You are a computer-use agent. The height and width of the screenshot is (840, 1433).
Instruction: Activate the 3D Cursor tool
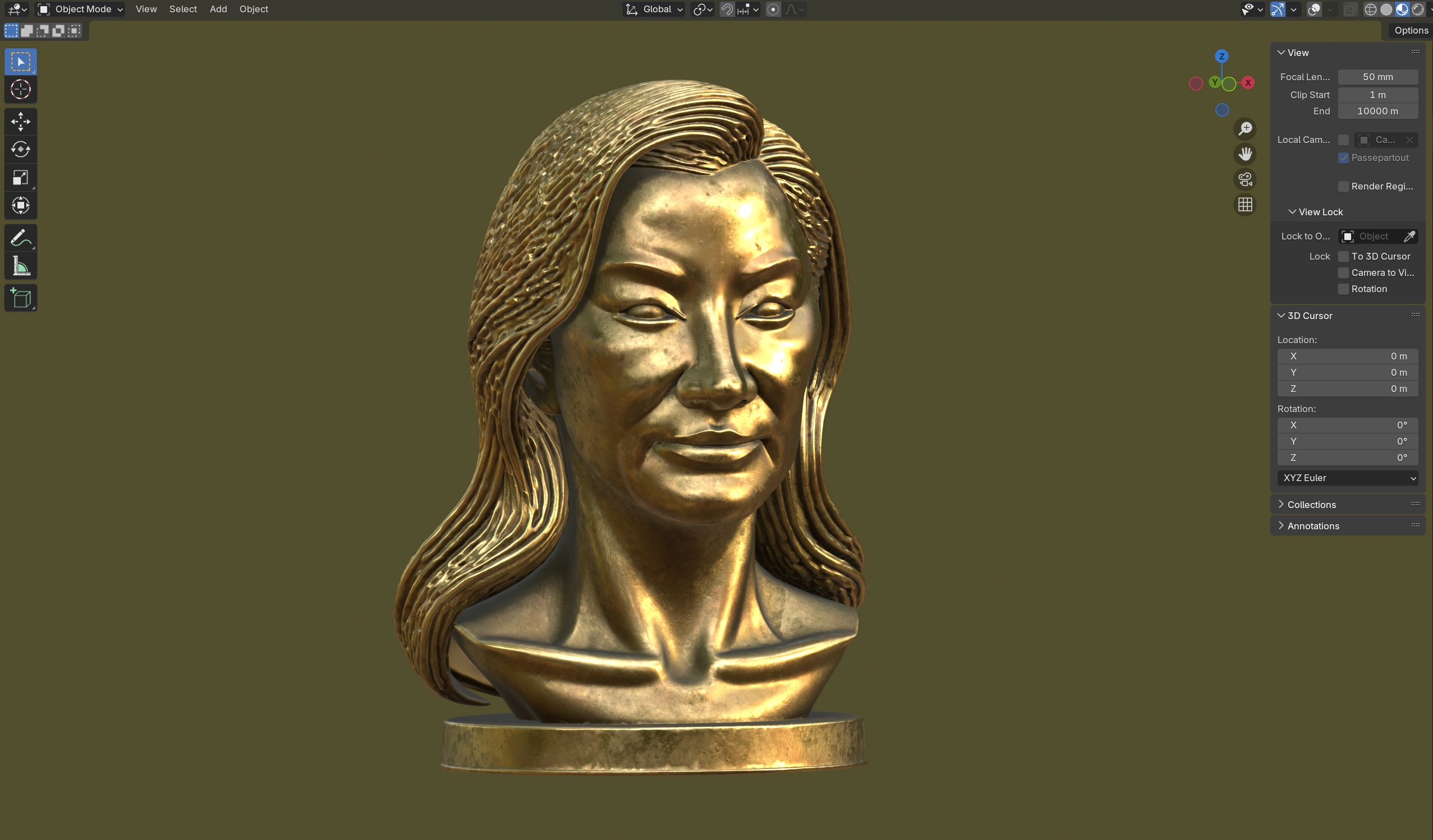tap(20, 89)
